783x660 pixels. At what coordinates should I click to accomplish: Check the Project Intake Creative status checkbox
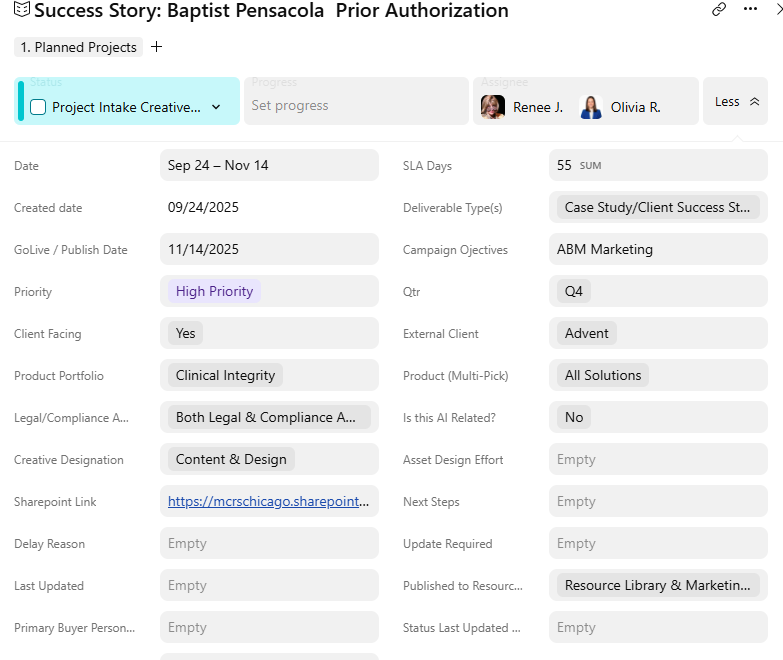point(38,107)
